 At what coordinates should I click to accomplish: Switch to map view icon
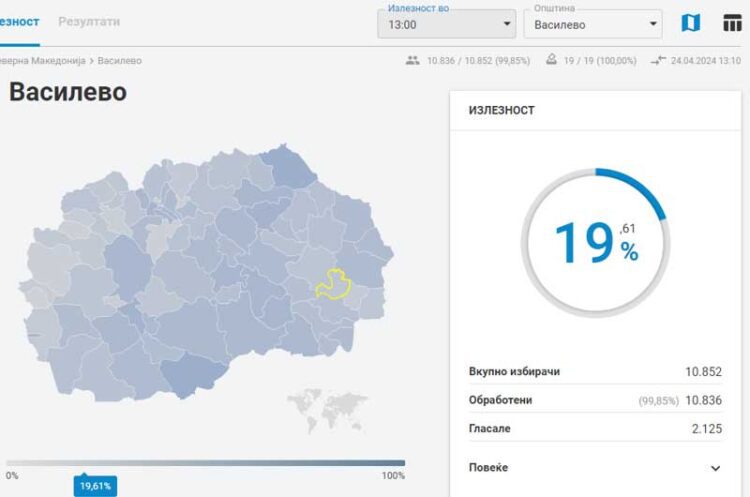[x=690, y=22]
